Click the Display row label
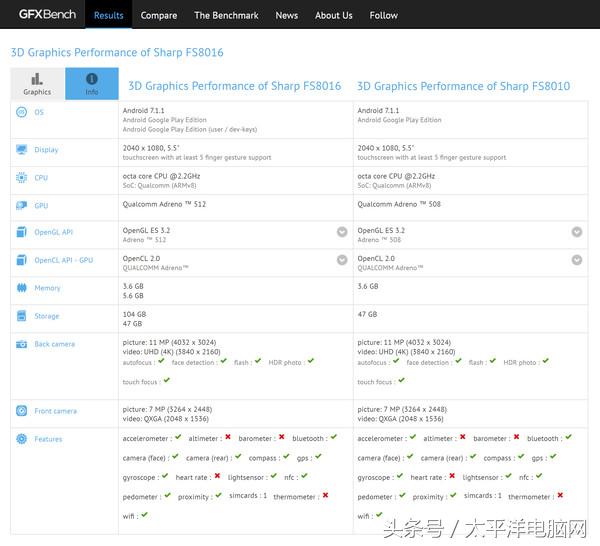 [46, 150]
